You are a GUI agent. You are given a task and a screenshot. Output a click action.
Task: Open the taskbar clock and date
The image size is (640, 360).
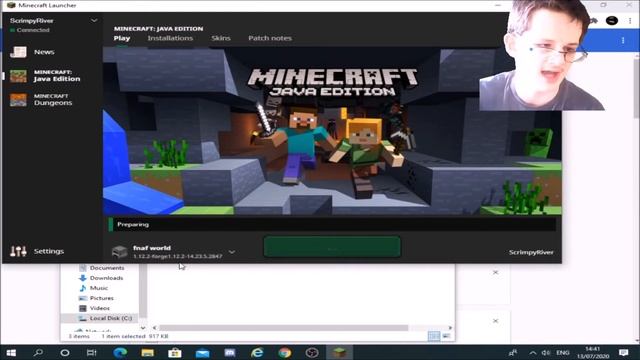[x=593, y=353]
